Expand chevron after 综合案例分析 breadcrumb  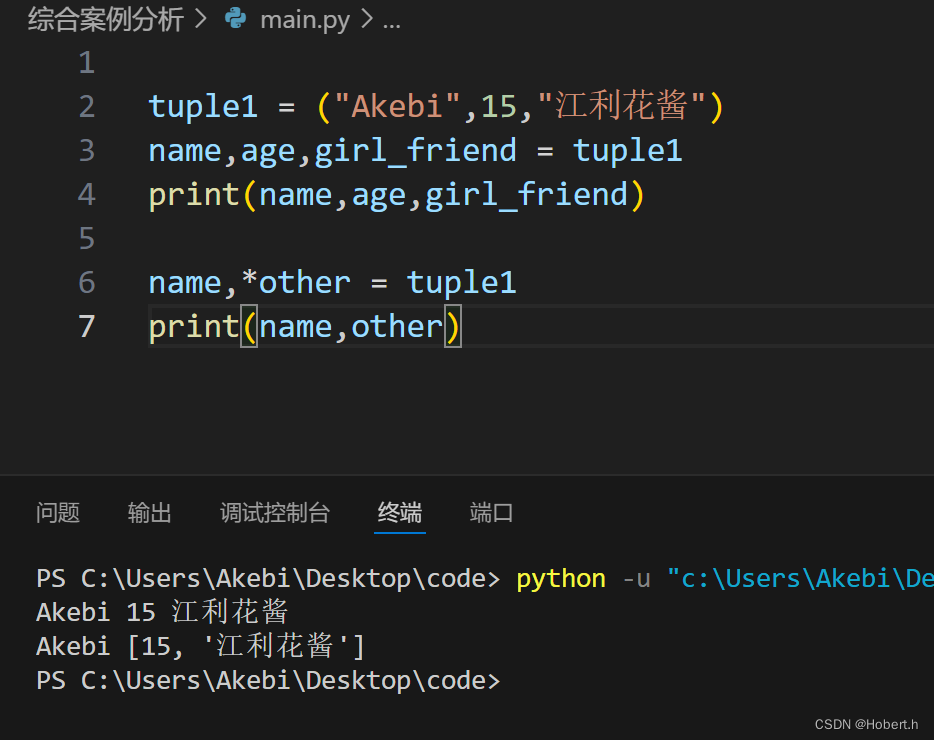click(x=201, y=19)
